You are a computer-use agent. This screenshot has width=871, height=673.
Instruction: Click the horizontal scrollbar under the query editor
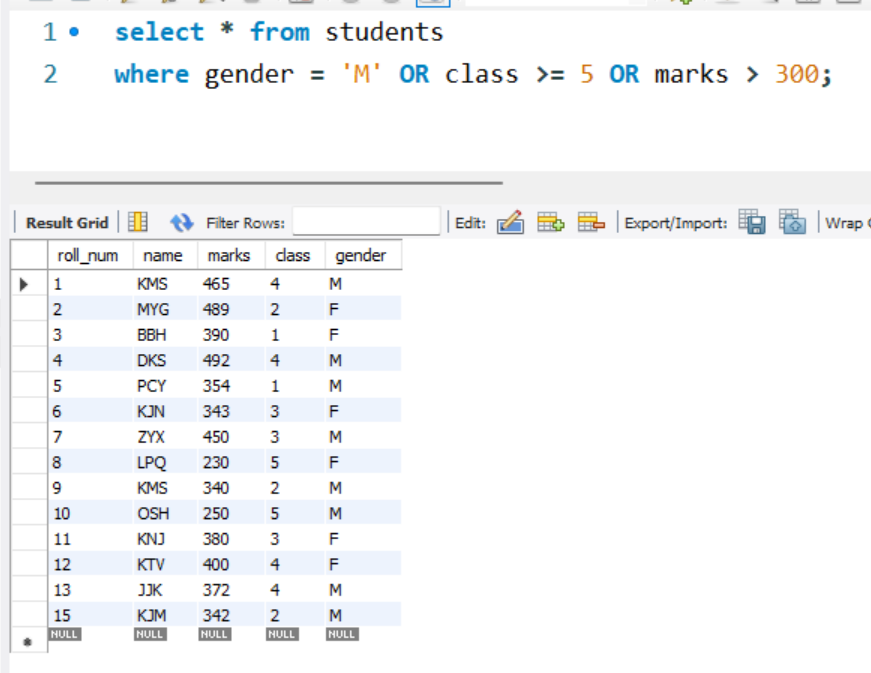[x=269, y=182]
